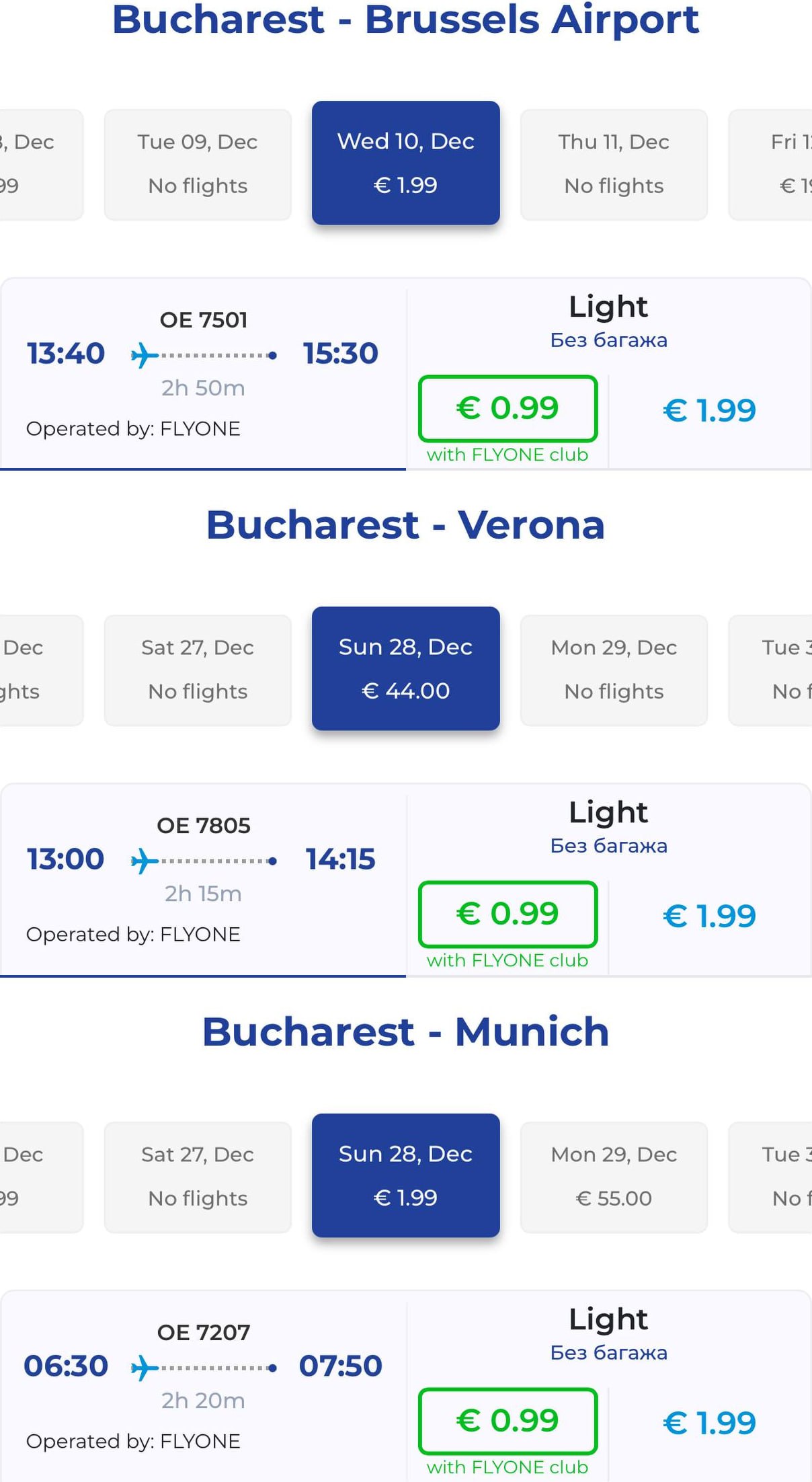Click the airplane icon on flight OE 7805
This screenshot has height=1482, width=812.
point(145,860)
